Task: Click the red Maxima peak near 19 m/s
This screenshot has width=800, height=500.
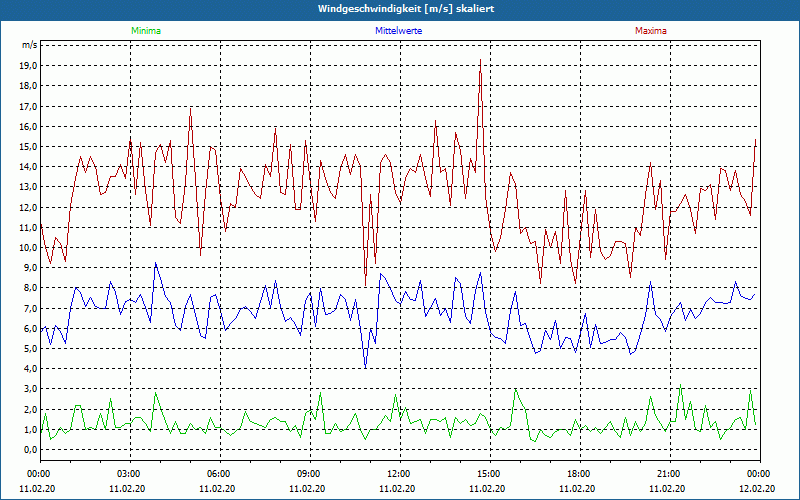Action: (480, 60)
